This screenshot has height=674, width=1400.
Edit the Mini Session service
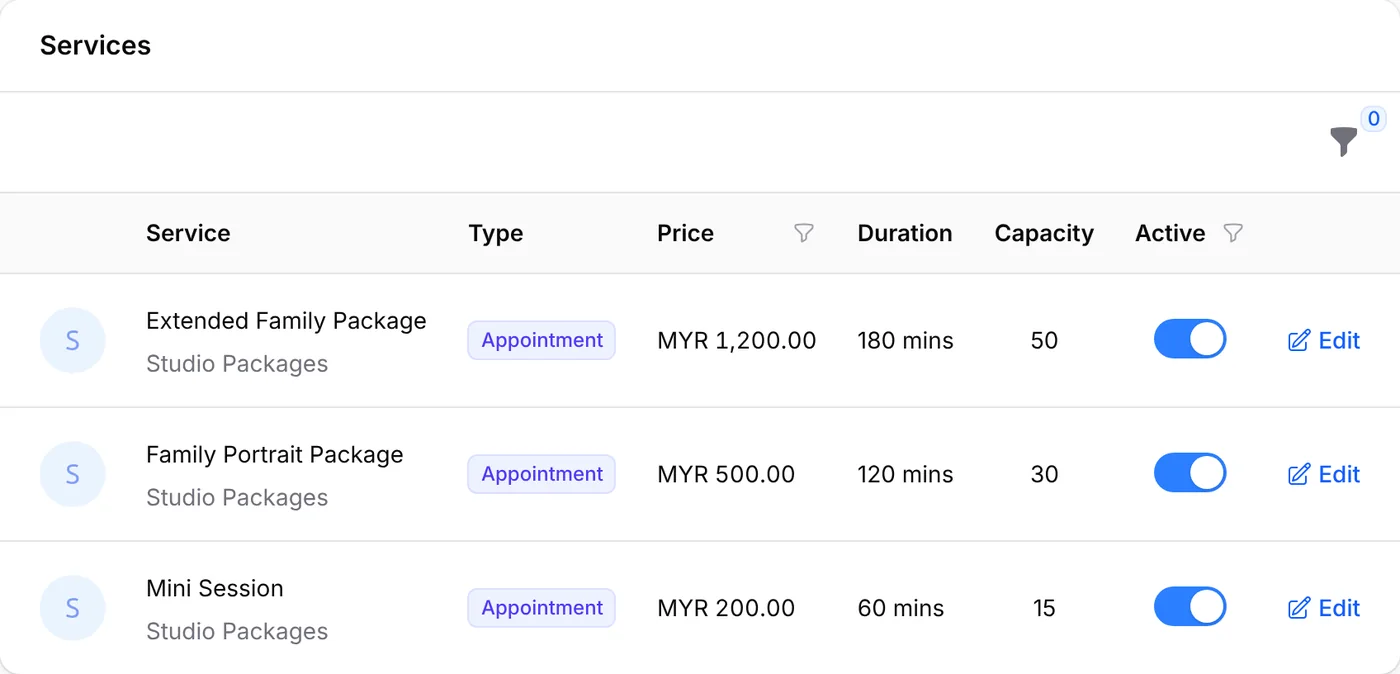coord(1324,609)
